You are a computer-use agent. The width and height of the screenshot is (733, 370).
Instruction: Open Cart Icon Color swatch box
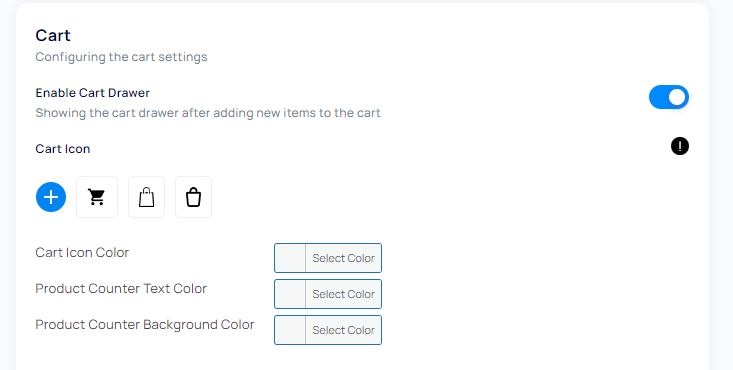coord(290,258)
